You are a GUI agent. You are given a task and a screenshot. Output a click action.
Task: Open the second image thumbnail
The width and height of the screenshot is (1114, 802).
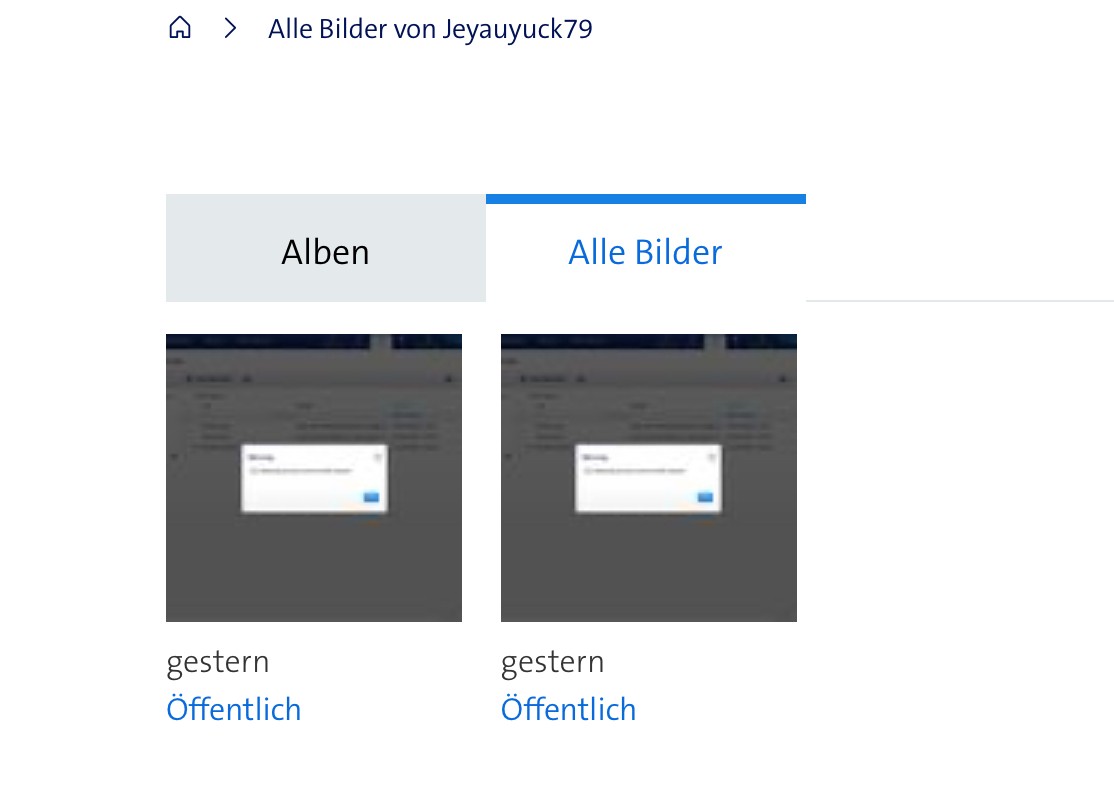649,477
